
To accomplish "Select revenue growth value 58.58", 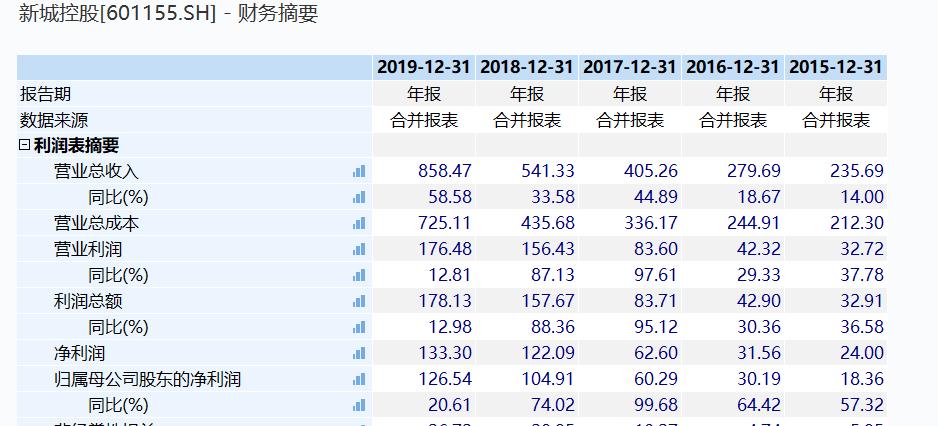I will (x=450, y=197).
